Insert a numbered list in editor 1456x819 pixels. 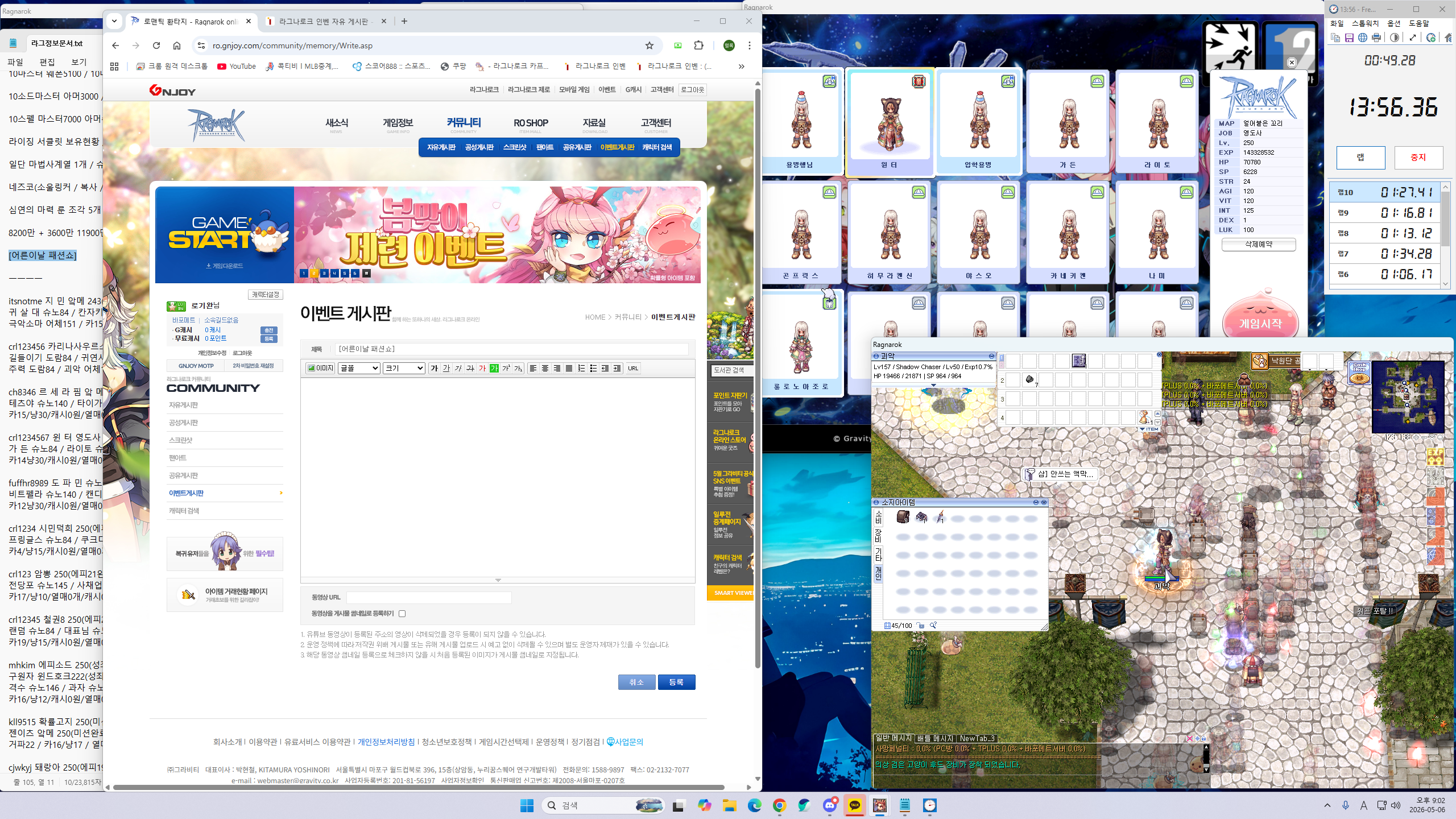581,369
